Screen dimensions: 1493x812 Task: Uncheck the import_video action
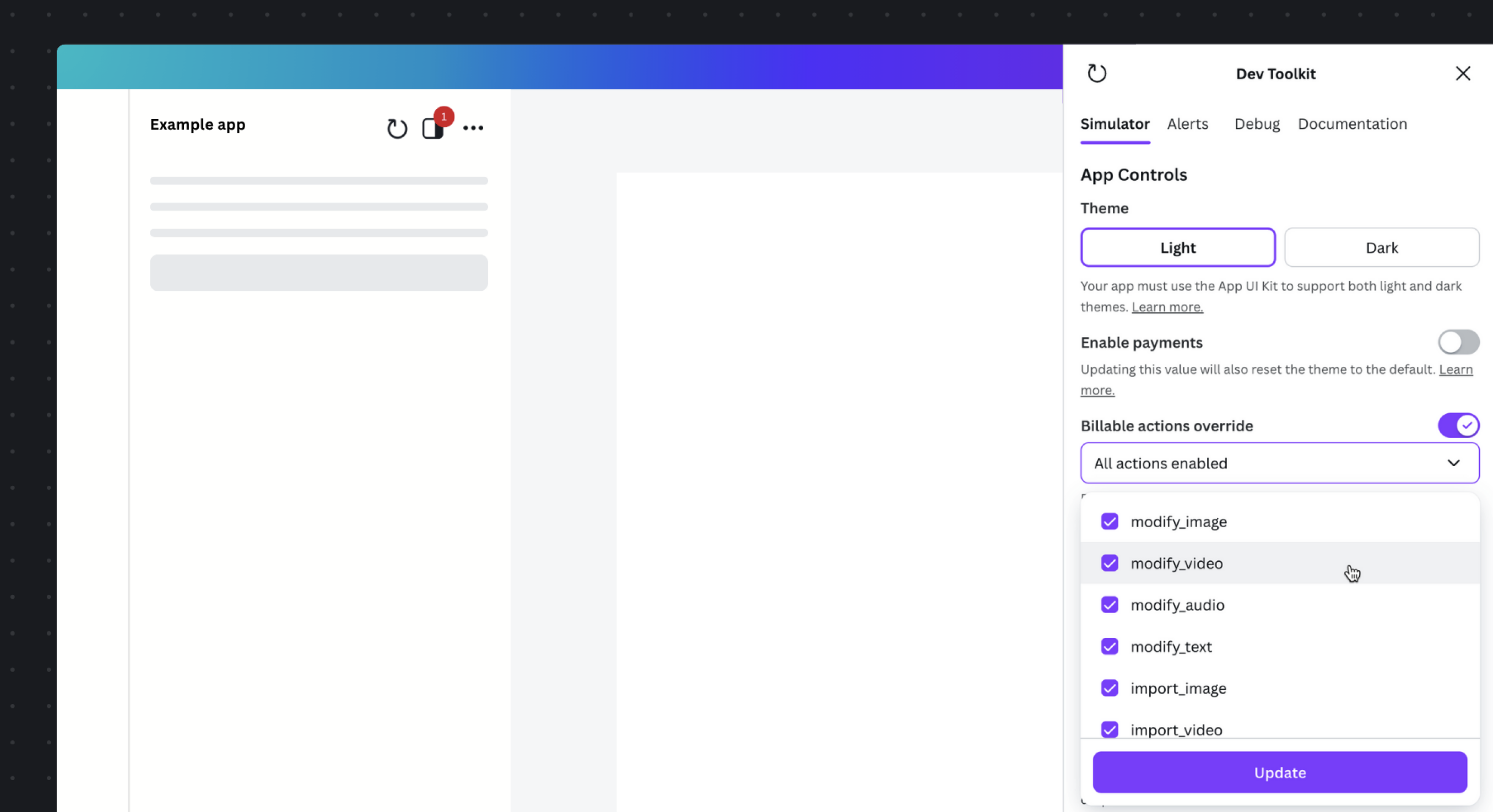pos(1110,730)
